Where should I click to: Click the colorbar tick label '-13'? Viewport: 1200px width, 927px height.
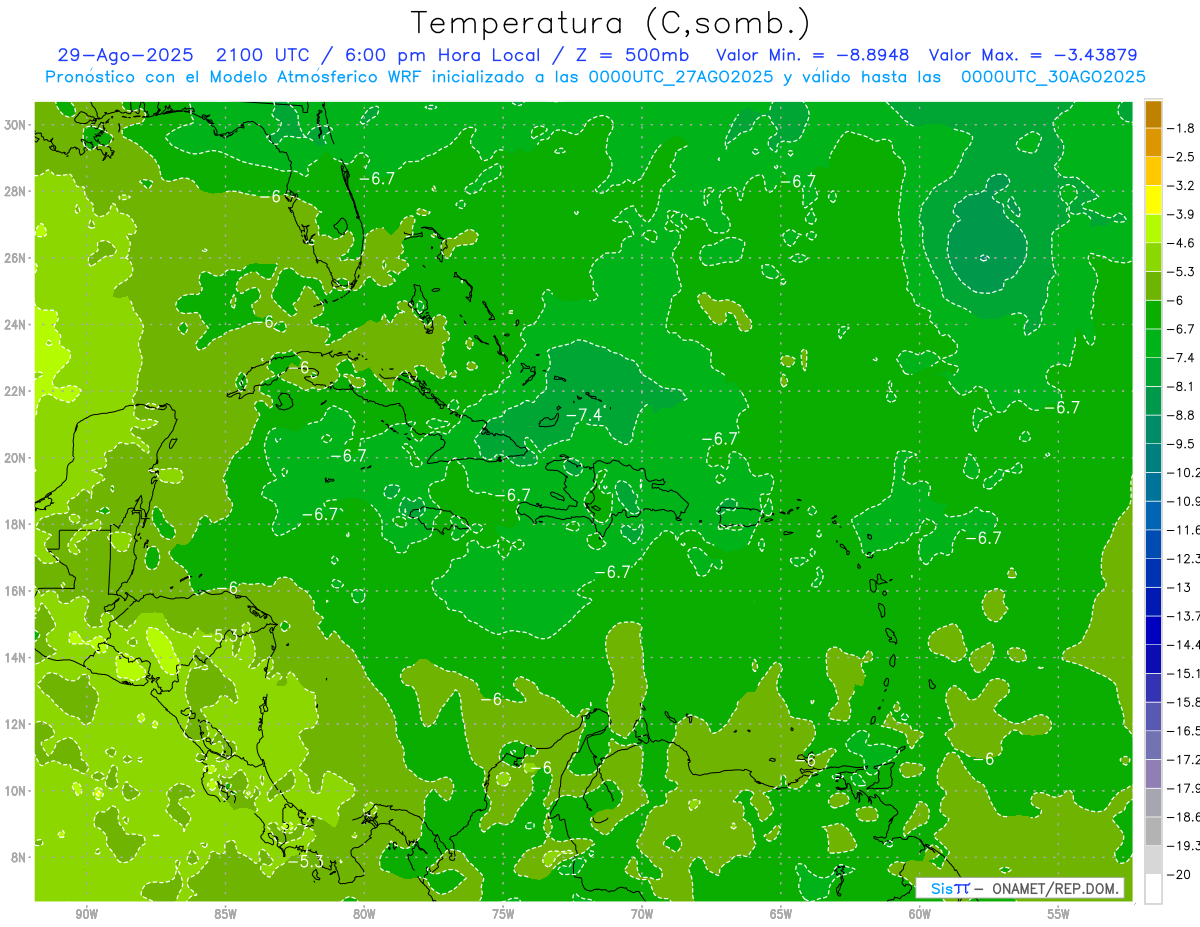point(1178,587)
